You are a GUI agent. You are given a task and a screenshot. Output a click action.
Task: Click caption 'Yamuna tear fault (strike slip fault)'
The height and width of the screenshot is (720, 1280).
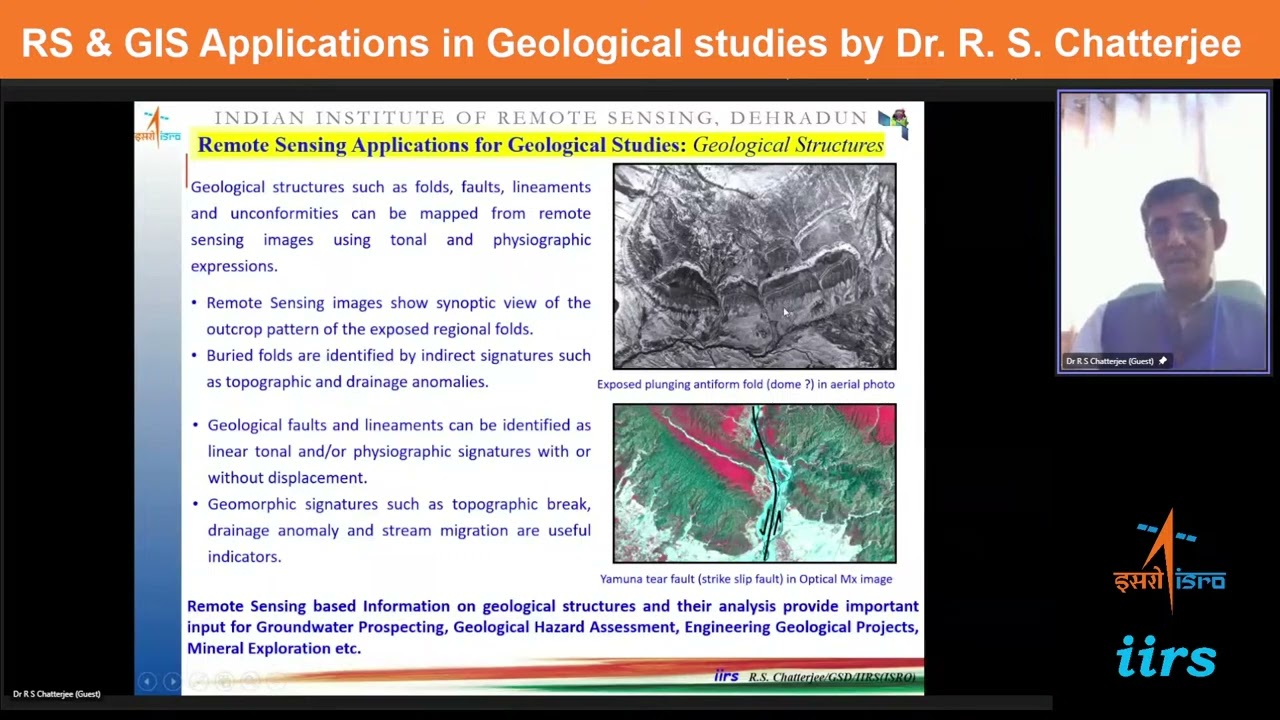tap(746, 579)
